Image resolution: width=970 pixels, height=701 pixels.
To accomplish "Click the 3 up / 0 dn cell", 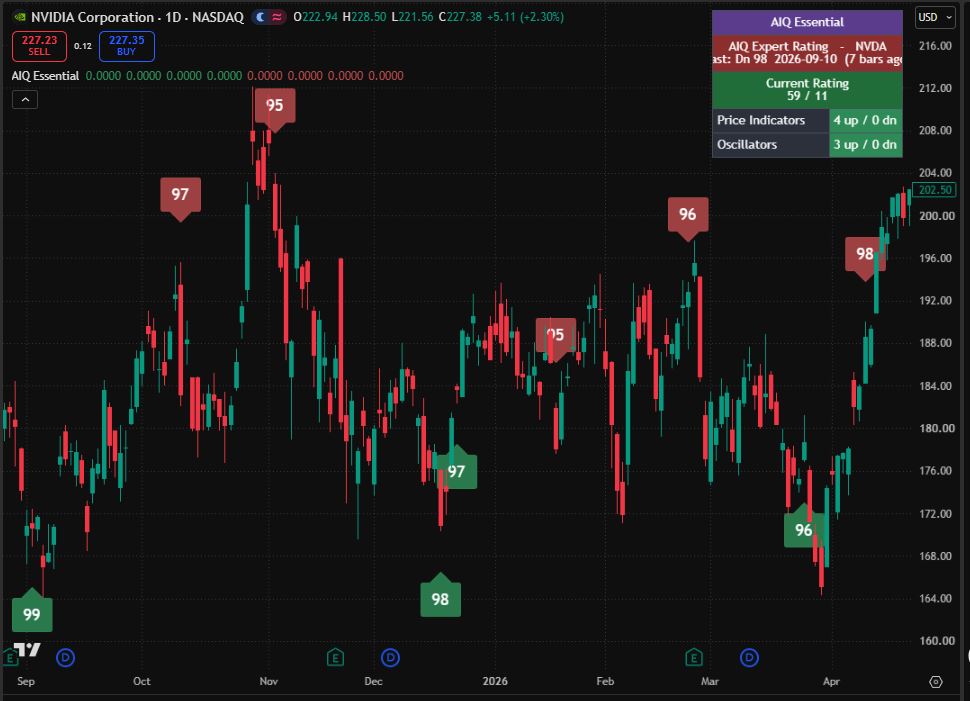I will [865, 145].
